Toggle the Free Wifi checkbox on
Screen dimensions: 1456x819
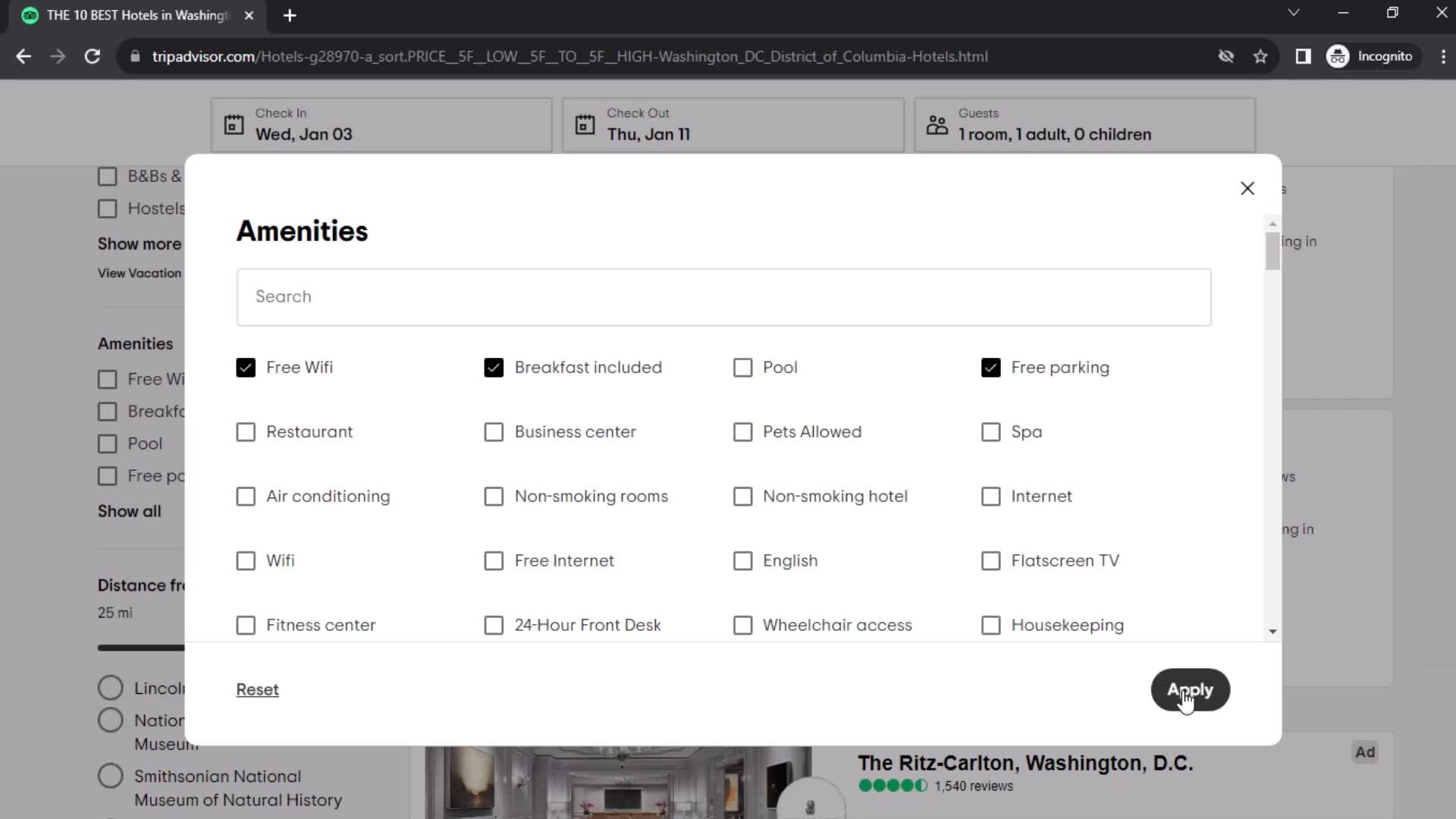pos(246,367)
